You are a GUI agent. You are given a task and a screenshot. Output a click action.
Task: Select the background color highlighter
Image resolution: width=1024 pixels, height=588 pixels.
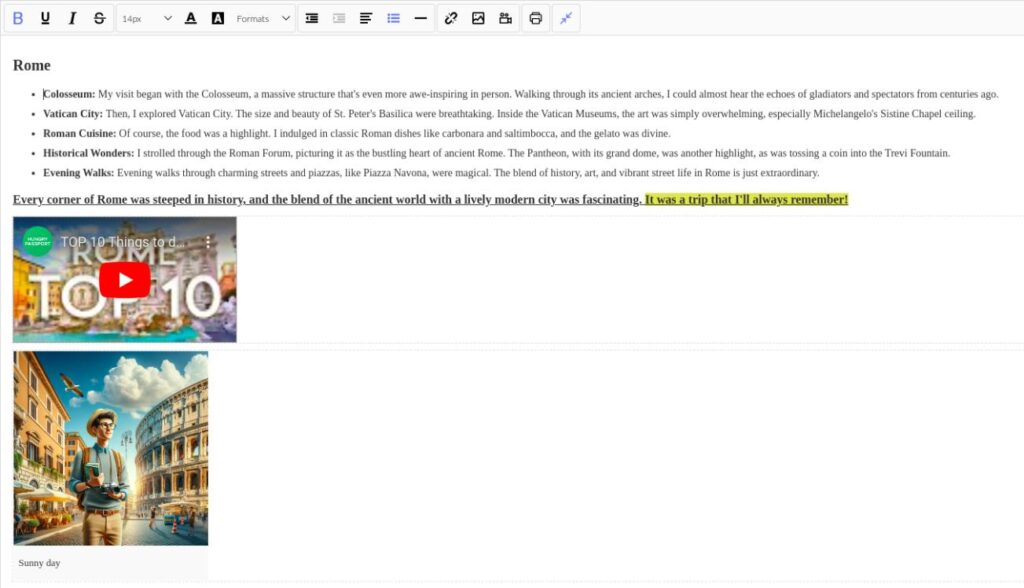(x=218, y=17)
